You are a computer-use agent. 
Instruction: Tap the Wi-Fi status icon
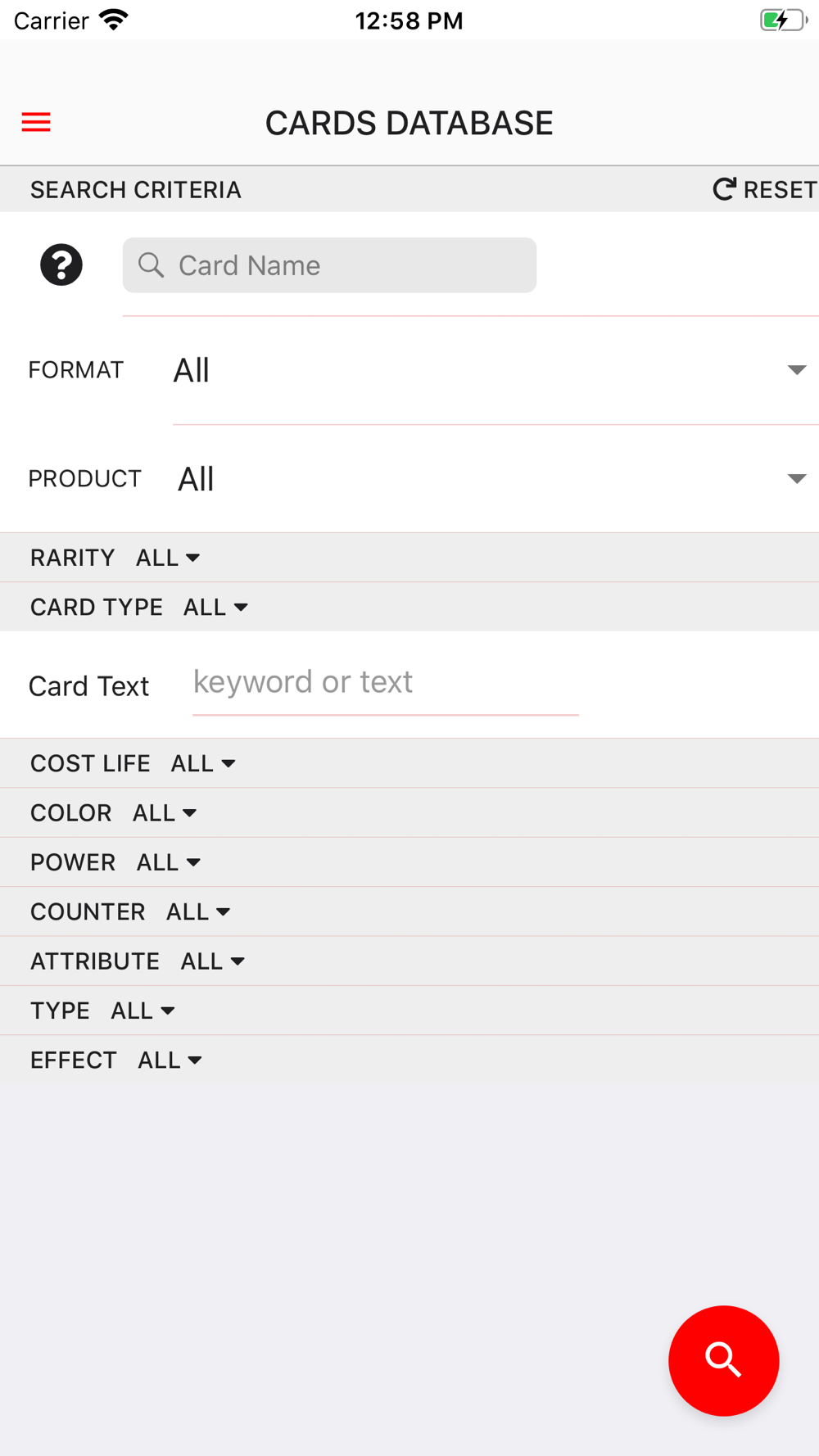(114, 20)
